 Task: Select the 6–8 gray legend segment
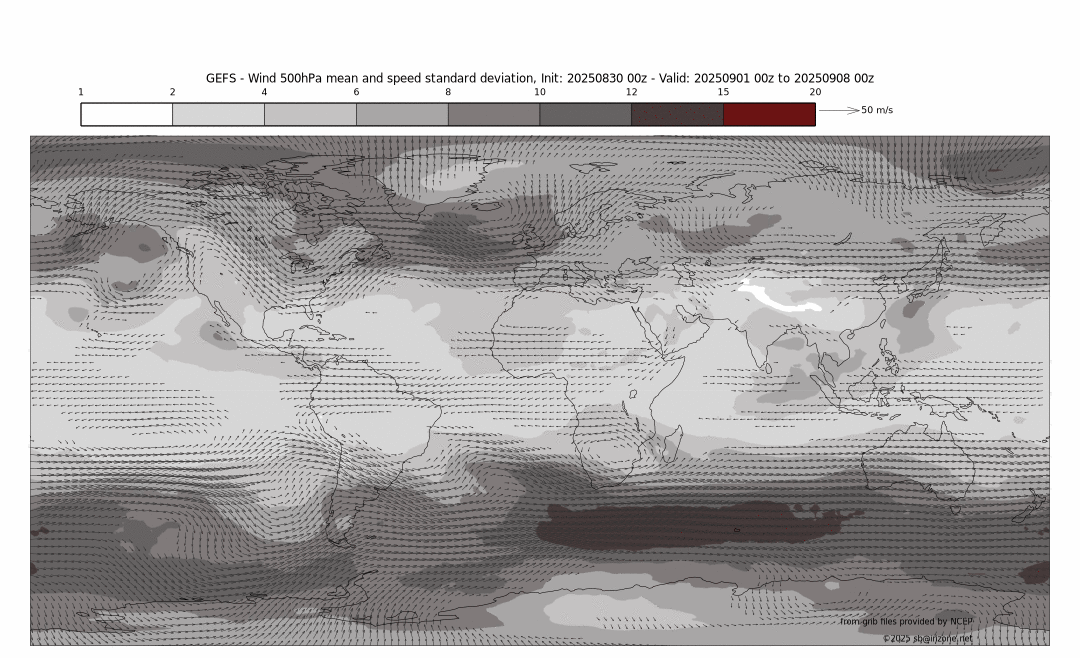pos(402,114)
